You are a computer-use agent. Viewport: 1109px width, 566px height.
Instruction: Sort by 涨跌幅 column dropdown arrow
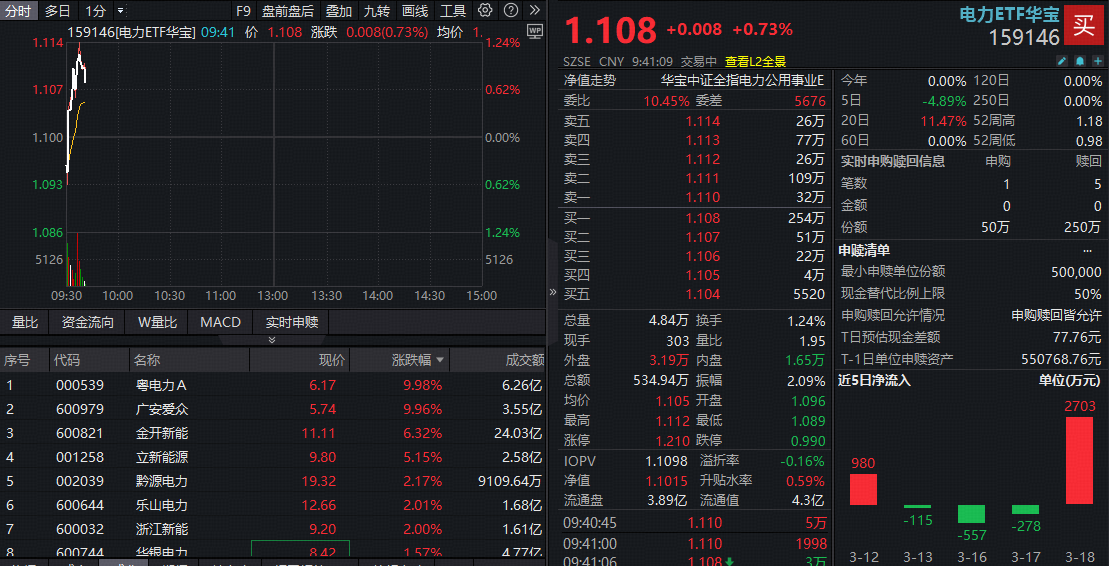pos(439,360)
